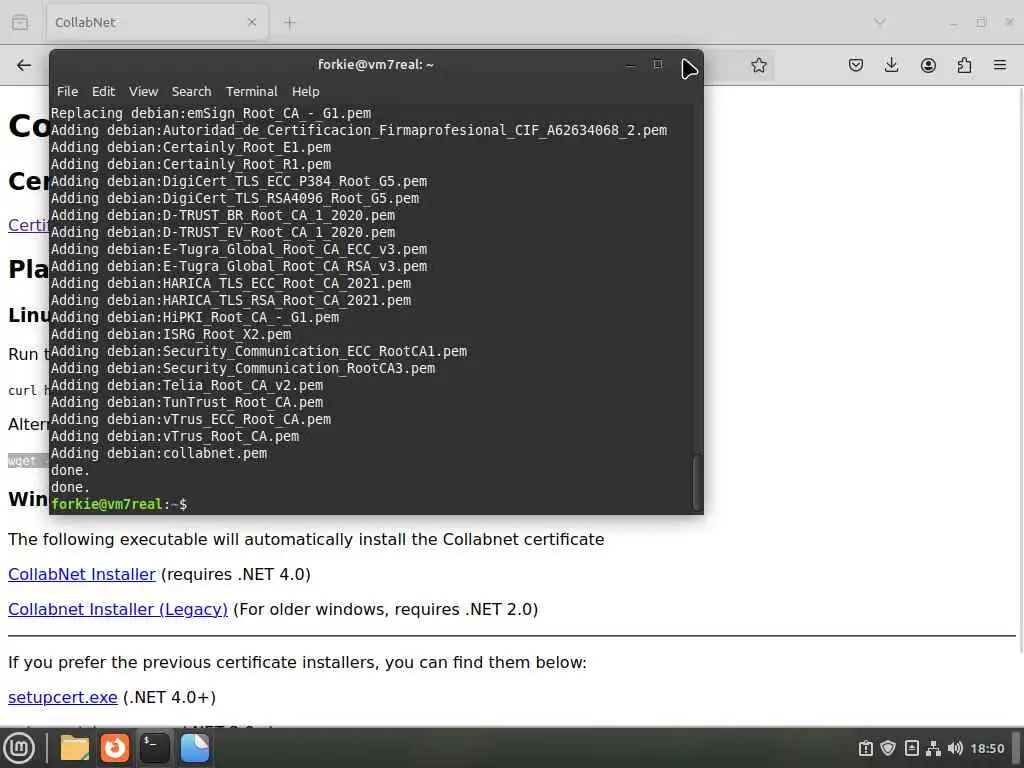Open the network connections tray icon
1024x768 pixels.
[933, 748]
